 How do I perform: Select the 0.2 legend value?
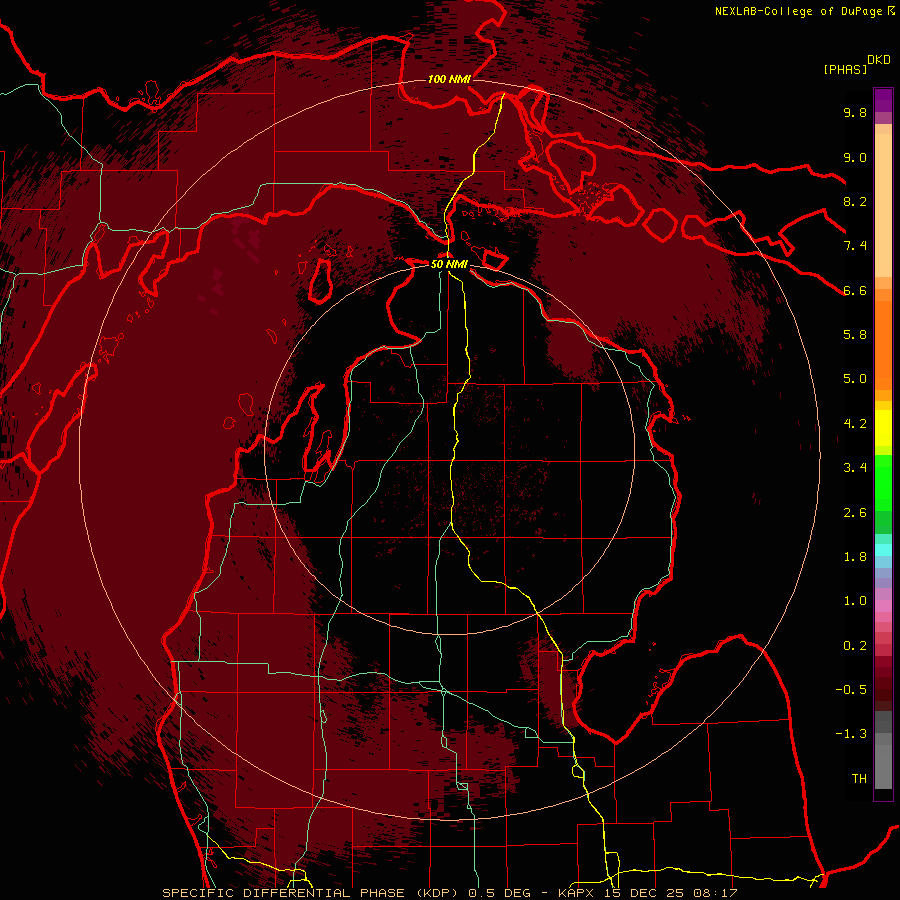tap(855, 646)
